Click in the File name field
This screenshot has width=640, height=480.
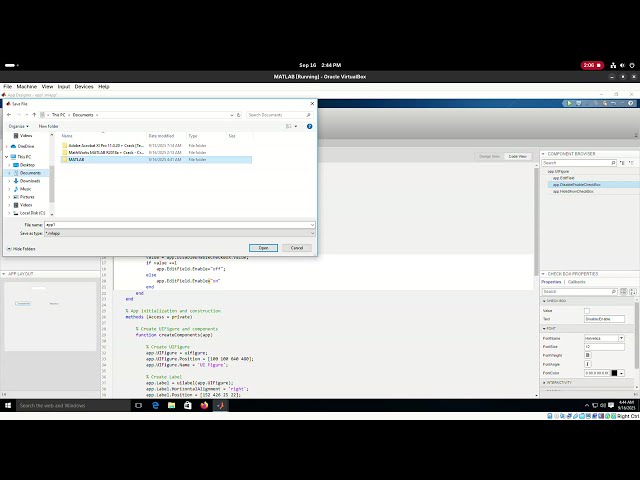coord(177,225)
